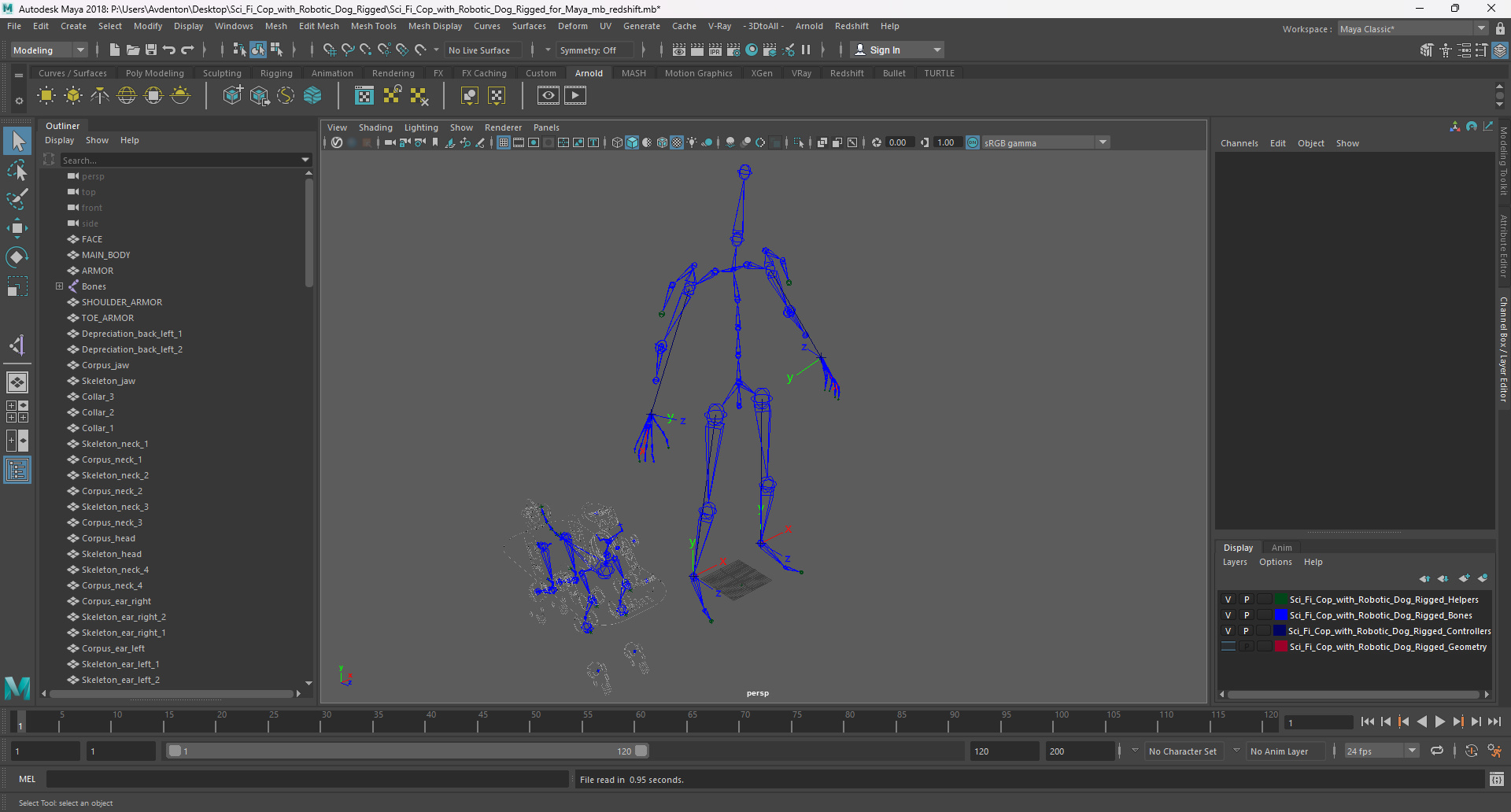This screenshot has height=812, width=1511.
Task: Select MAIN_BODY in the Outliner
Action: point(105,255)
